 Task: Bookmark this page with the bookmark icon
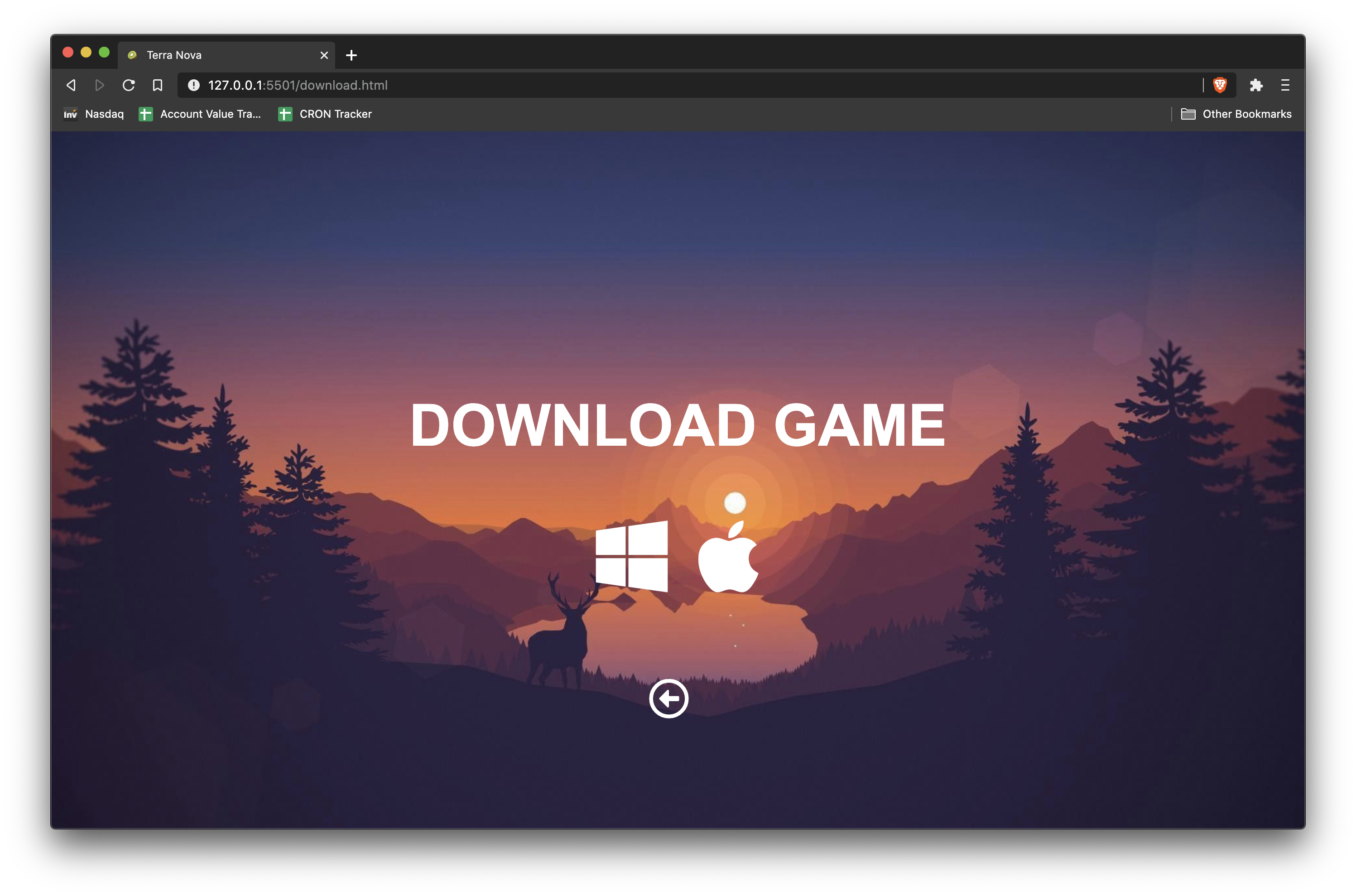(158, 85)
